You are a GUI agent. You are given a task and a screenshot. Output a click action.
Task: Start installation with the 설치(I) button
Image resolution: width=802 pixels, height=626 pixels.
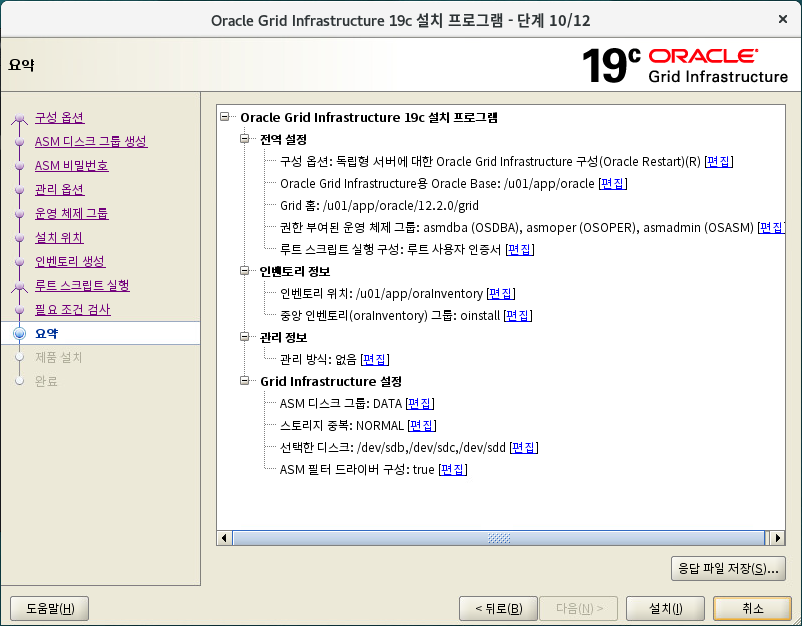point(665,609)
